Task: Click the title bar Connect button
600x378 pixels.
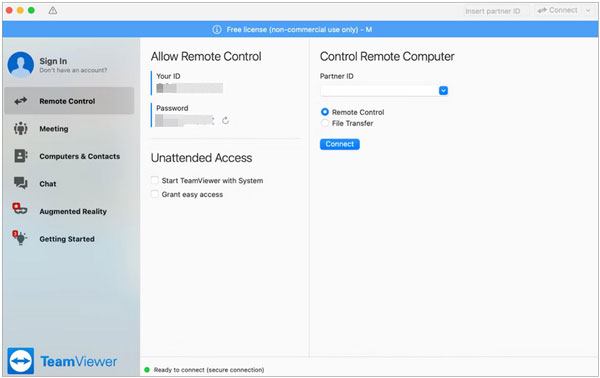Action: (558, 11)
